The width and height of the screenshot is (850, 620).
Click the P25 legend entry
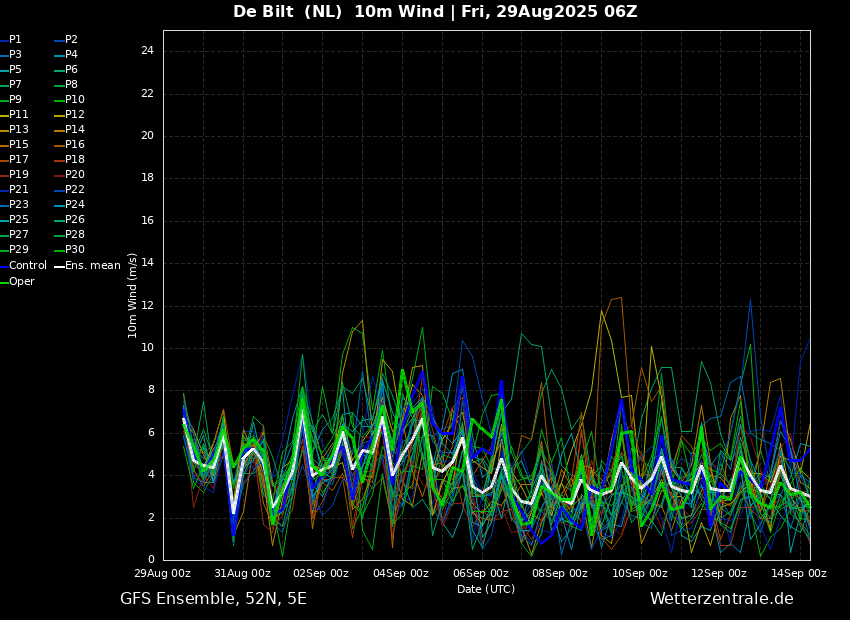pyautogui.click(x=14, y=219)
